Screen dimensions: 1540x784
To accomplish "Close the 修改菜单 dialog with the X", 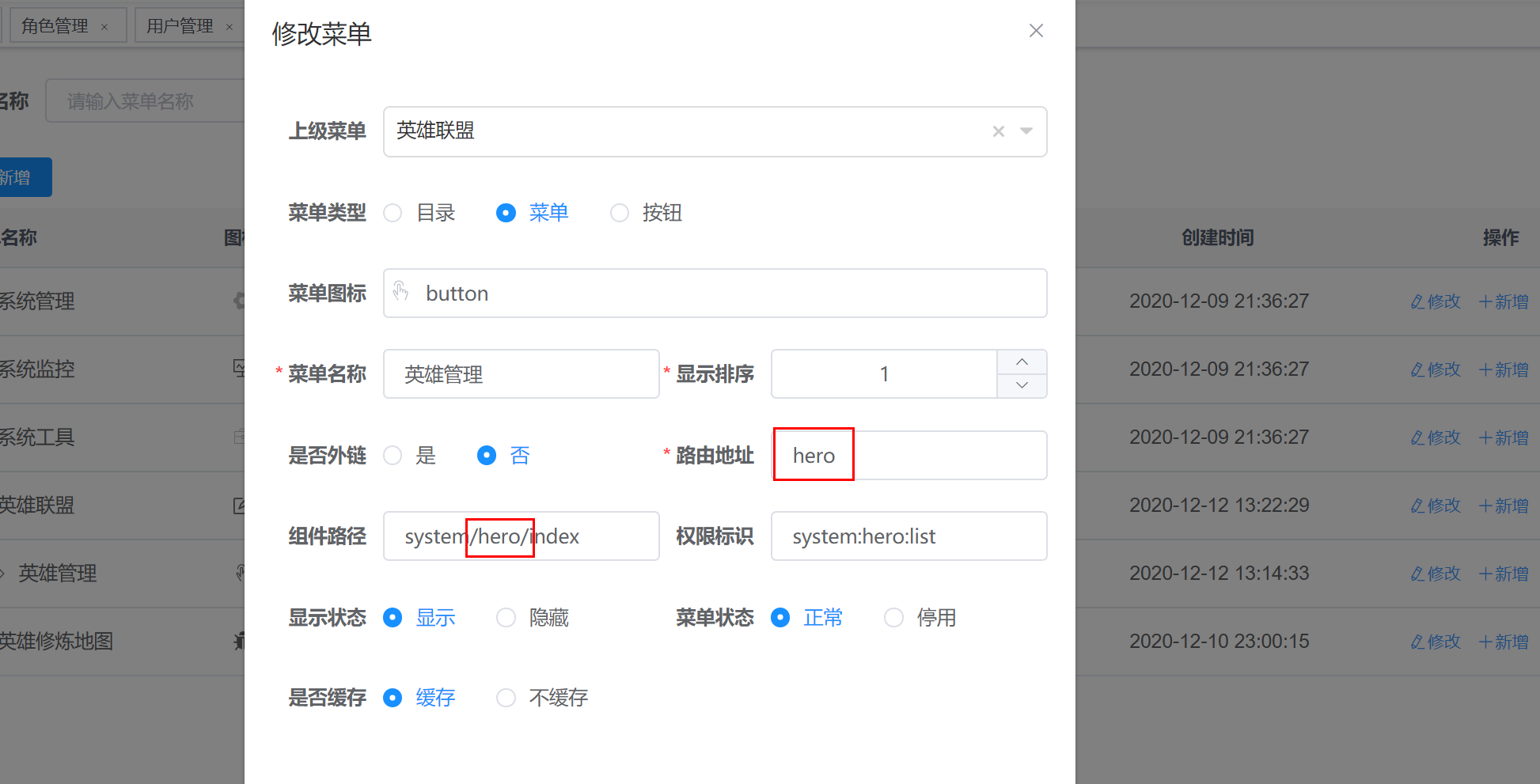I will click(x=1037, y=30).
